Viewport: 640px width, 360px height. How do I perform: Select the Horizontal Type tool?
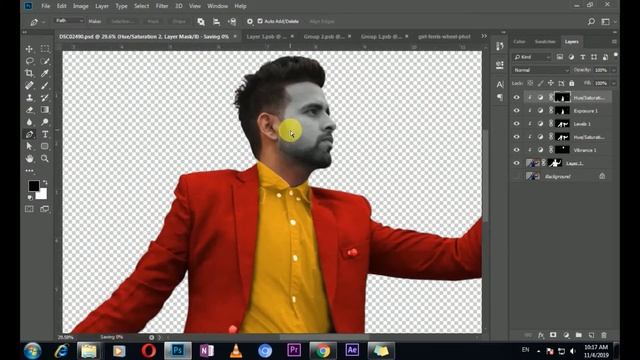(45, 134)
